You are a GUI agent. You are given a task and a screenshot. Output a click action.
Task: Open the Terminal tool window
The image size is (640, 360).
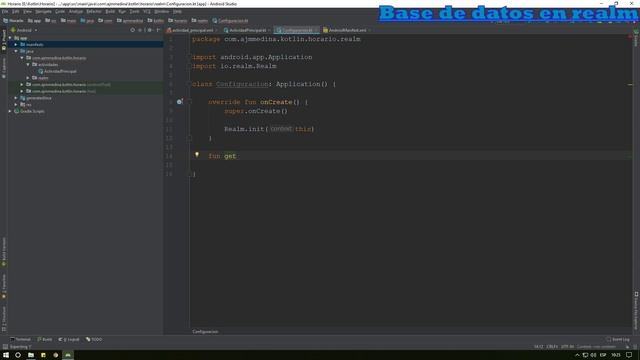tap(20, 339)
